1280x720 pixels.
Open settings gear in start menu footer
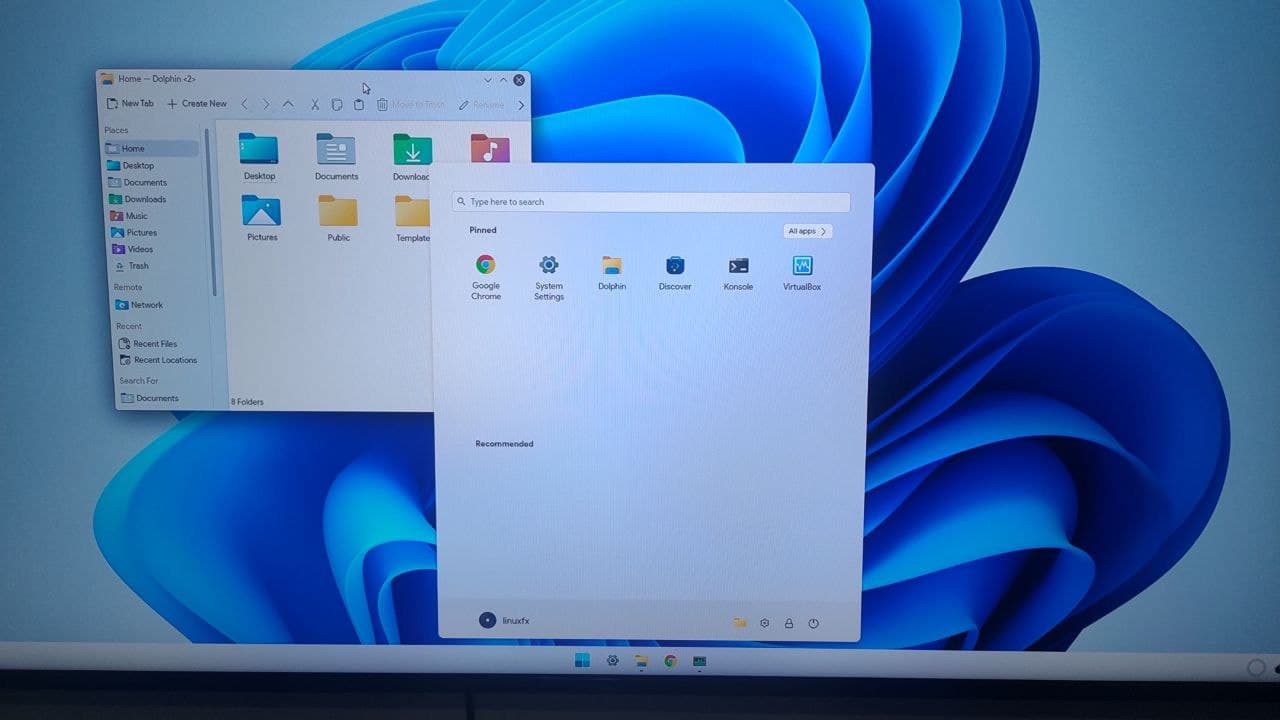point(765,623)
